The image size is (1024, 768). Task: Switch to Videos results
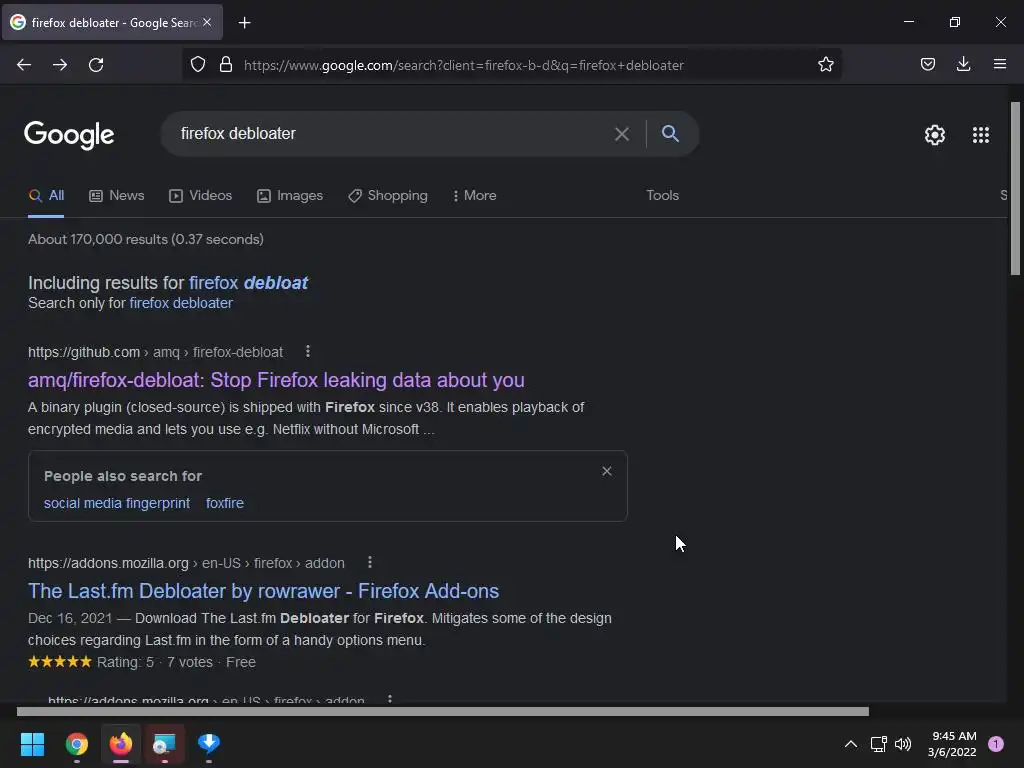(200, 195)
